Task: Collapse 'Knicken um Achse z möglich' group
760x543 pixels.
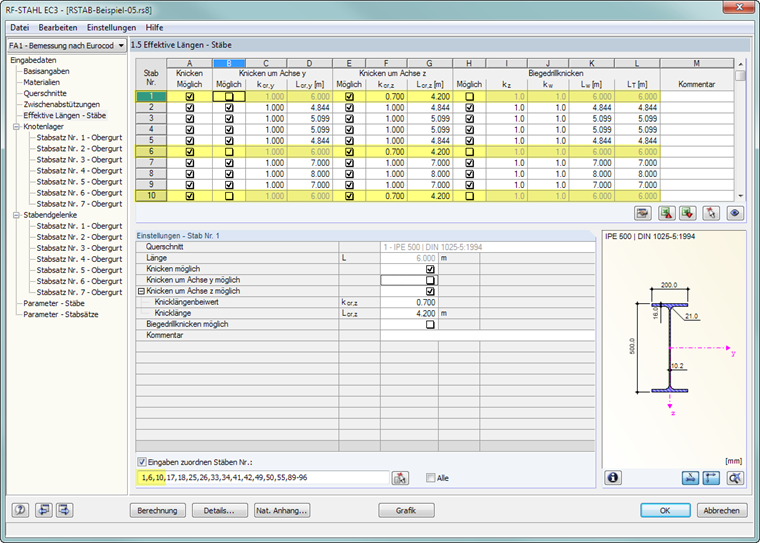Action: 141,291
